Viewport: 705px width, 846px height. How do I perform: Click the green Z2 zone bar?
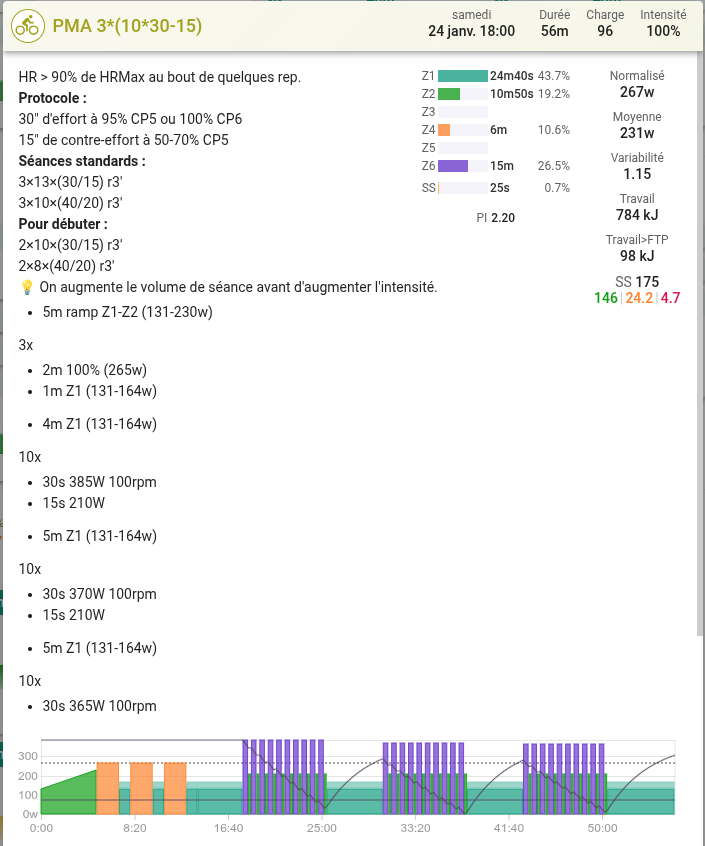(x=449, y=94)
